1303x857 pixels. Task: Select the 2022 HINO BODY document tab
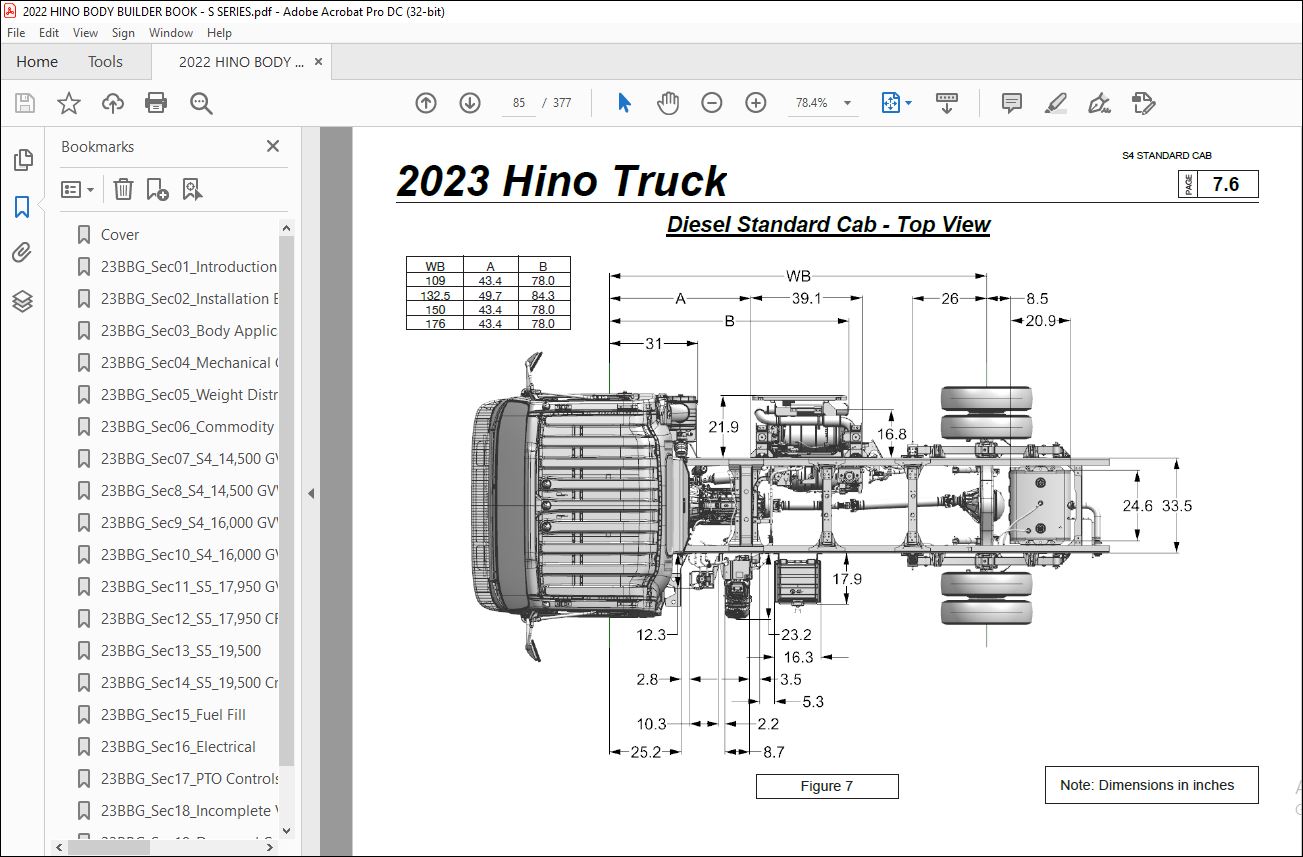coord(242,62)
